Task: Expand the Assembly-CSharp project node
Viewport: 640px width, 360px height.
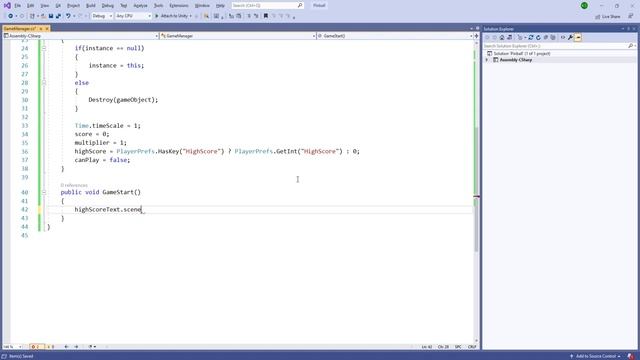Action: [487, 60]
